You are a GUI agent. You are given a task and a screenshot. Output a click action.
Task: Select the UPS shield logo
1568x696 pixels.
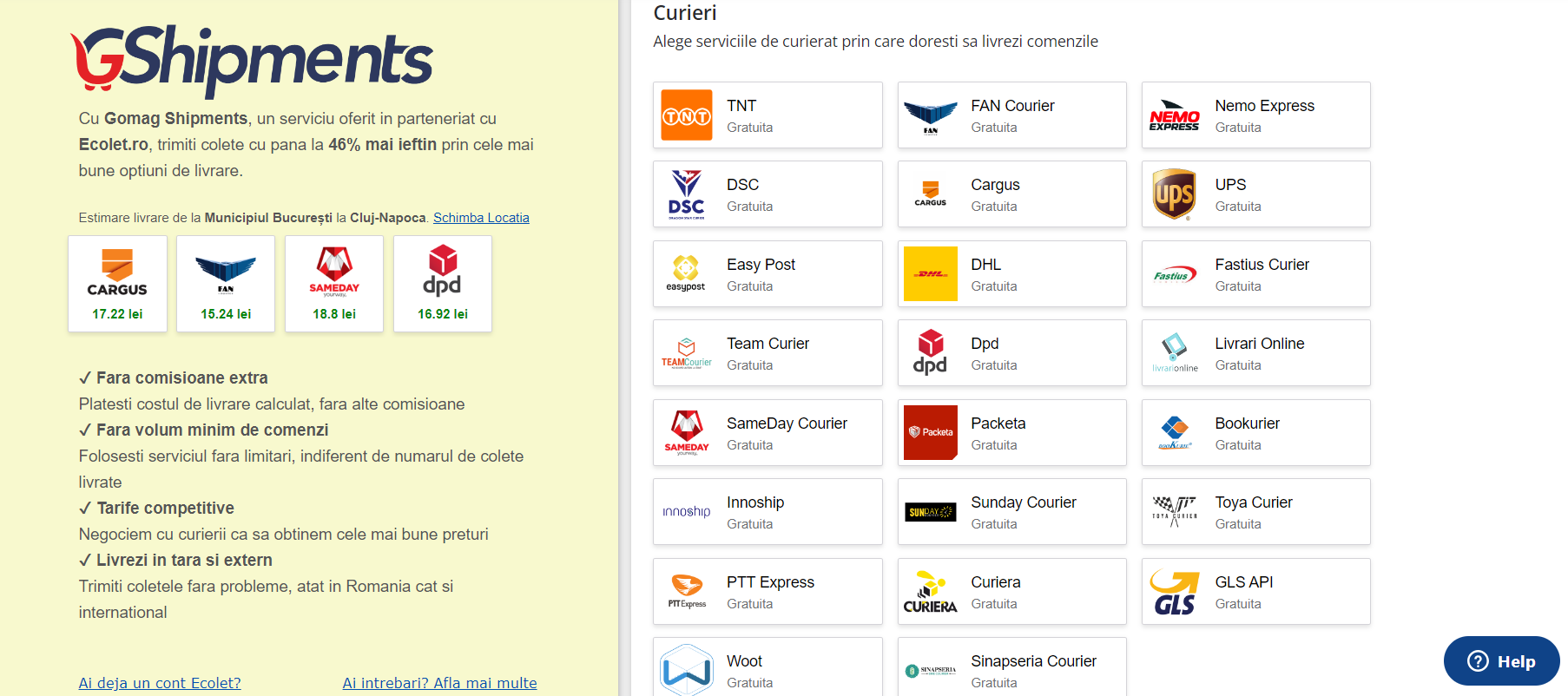click(1174, 194)
